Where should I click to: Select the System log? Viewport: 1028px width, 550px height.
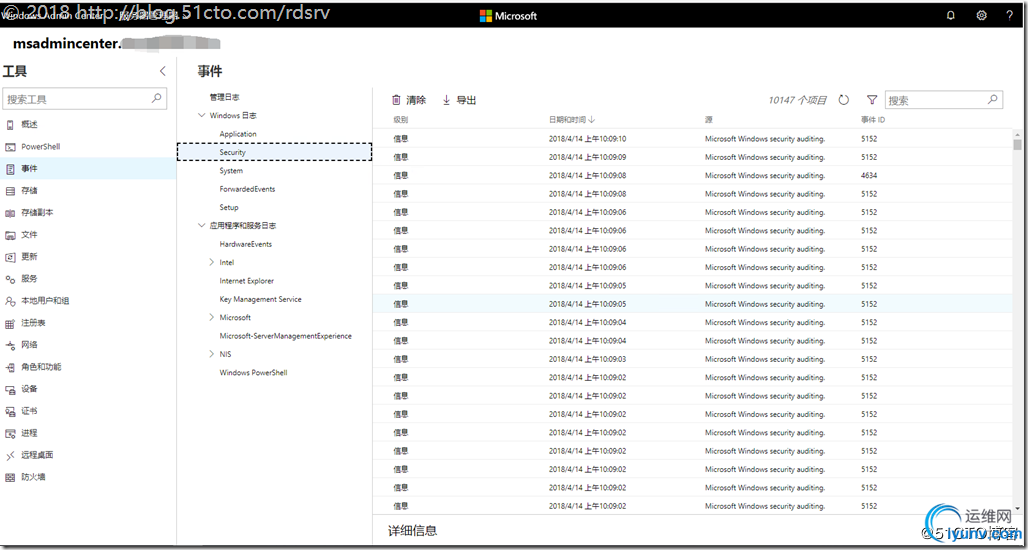coord(231,171)
